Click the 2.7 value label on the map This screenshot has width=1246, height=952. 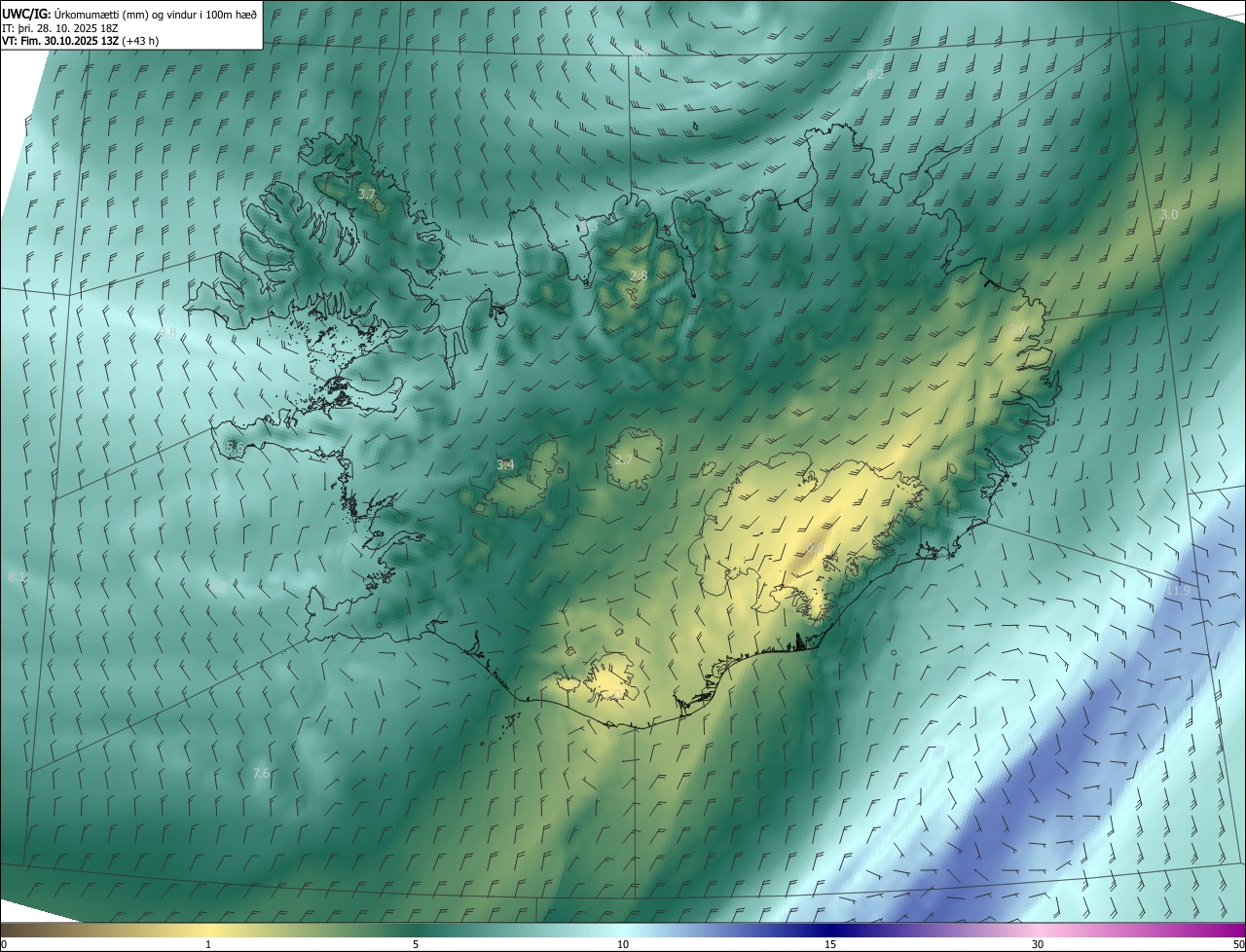pos(624,458)
